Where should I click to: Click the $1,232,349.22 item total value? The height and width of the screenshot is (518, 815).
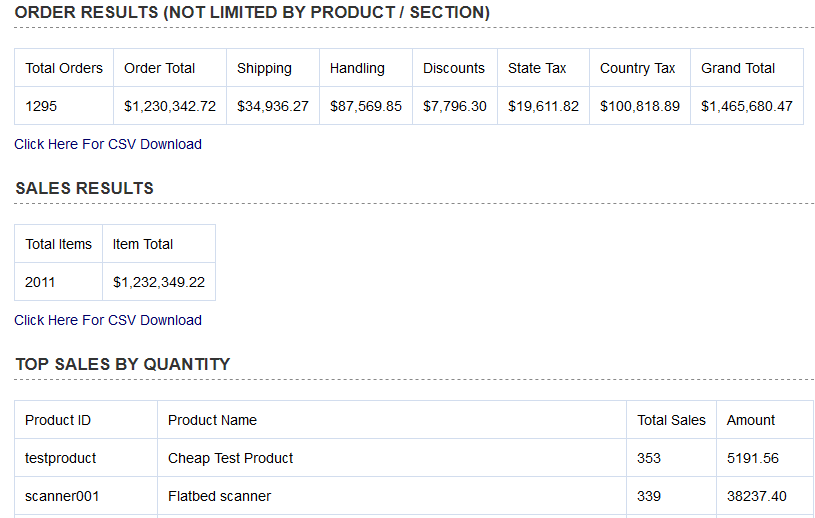[159, 282]
